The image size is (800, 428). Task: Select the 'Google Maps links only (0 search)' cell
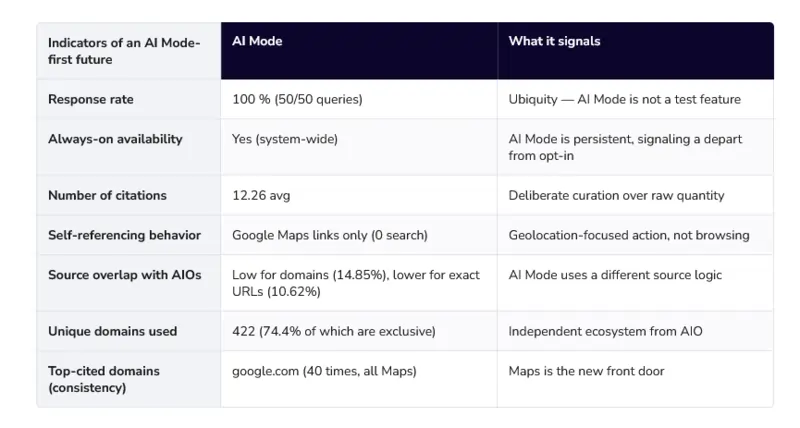359,235
